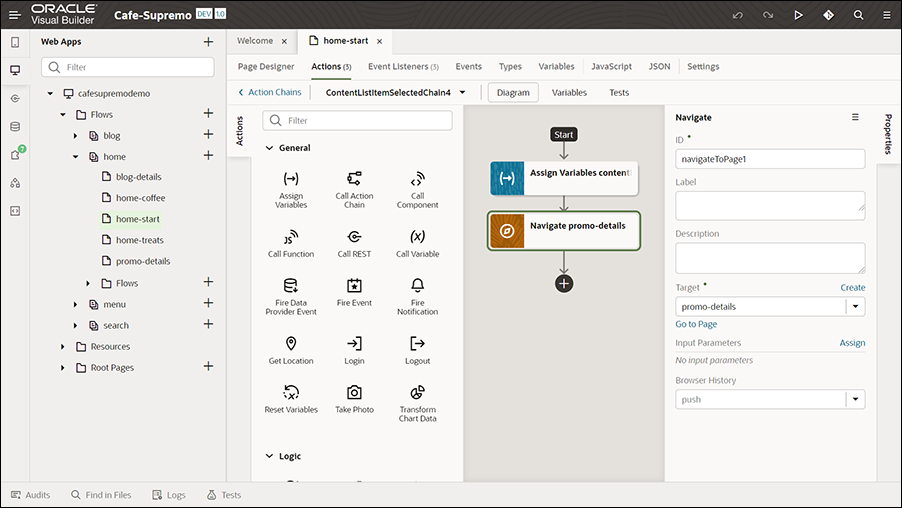Open Mobile Apps navigator icon
902x508 pixels.
[15, 42]
